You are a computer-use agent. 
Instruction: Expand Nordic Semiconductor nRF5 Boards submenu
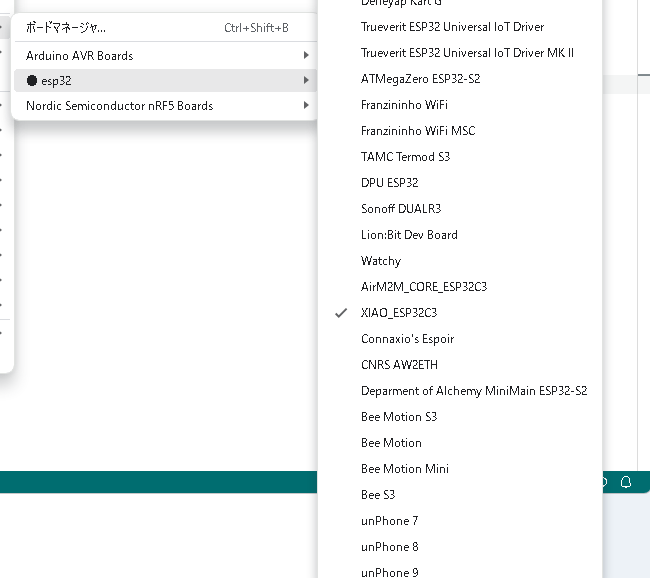click(x=165, y=106)
